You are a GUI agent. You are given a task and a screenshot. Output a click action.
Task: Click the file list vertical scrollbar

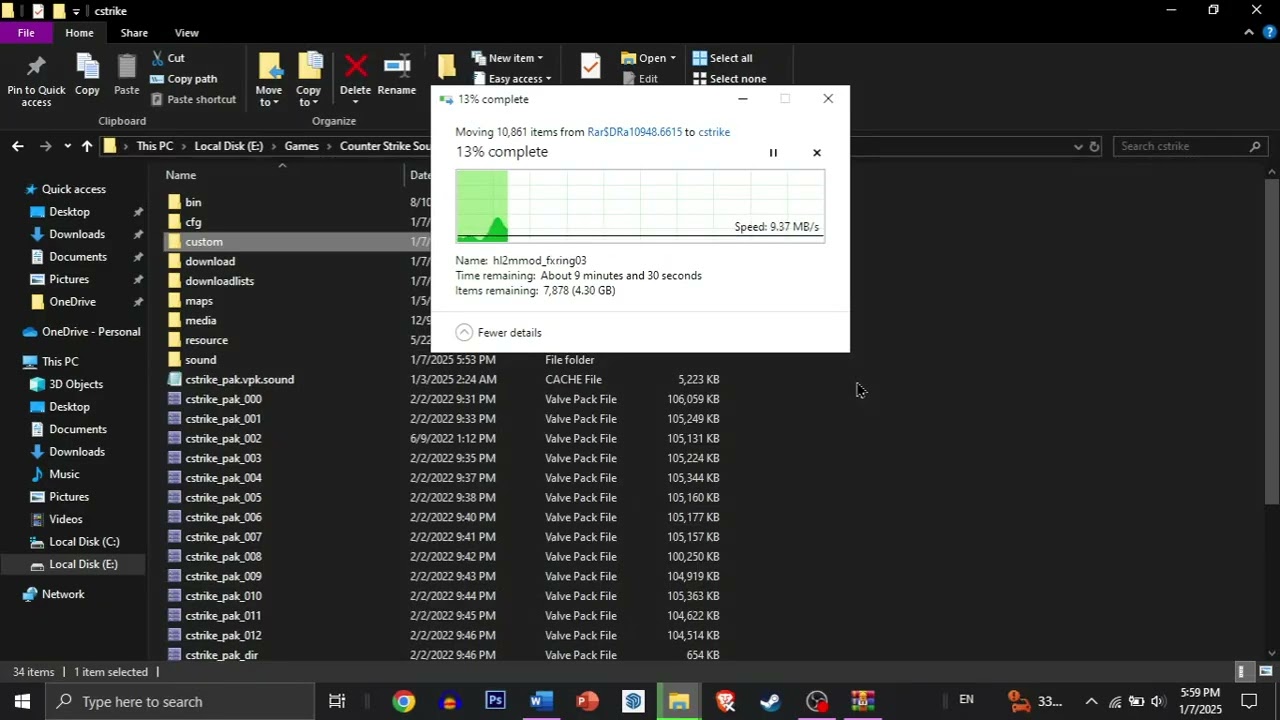coord(1272,343)
